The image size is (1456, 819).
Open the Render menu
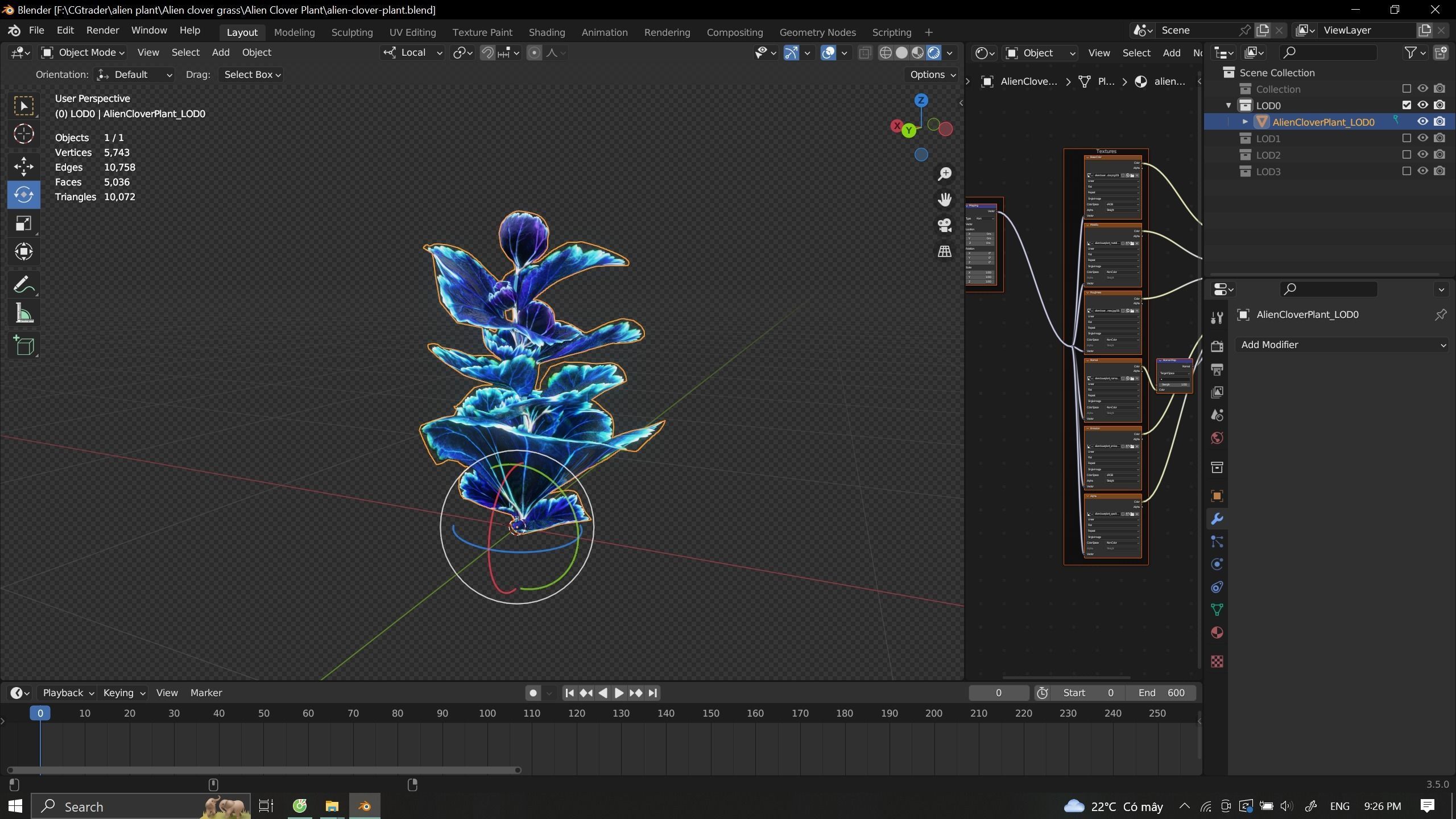(102, 30)
